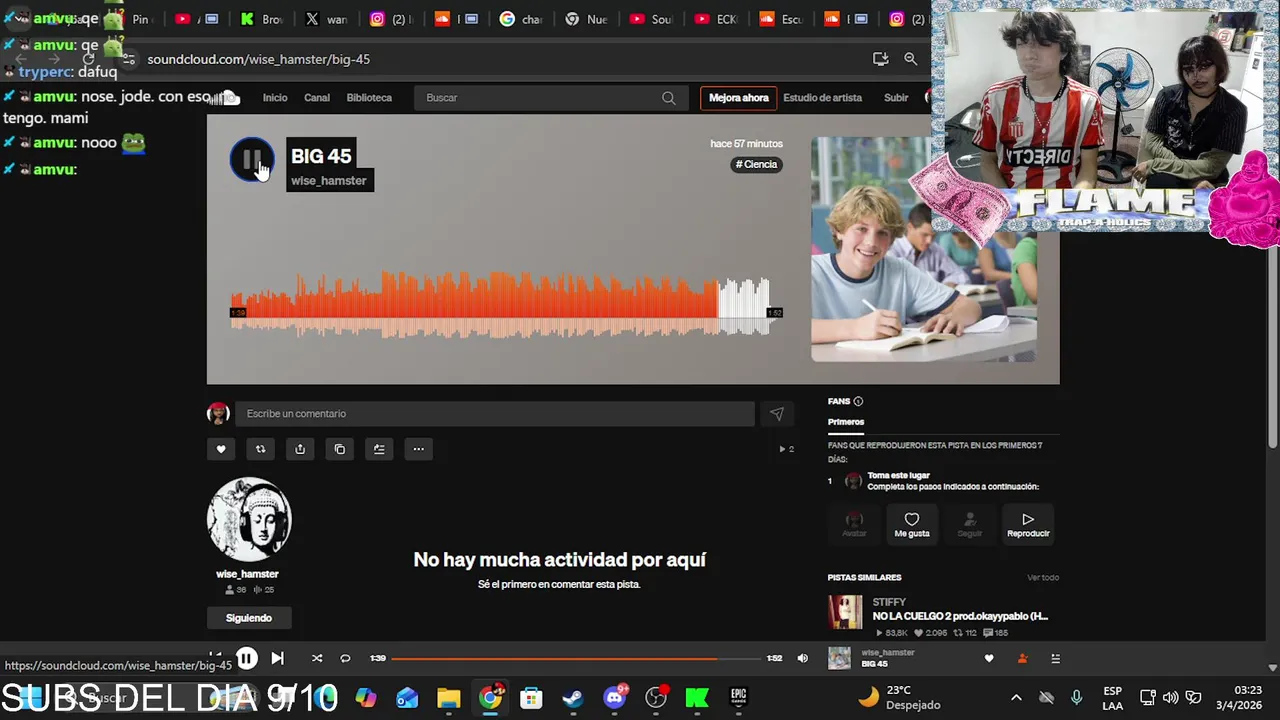
Task: Open the next-up queue list icon
Action: point(1055,658)
